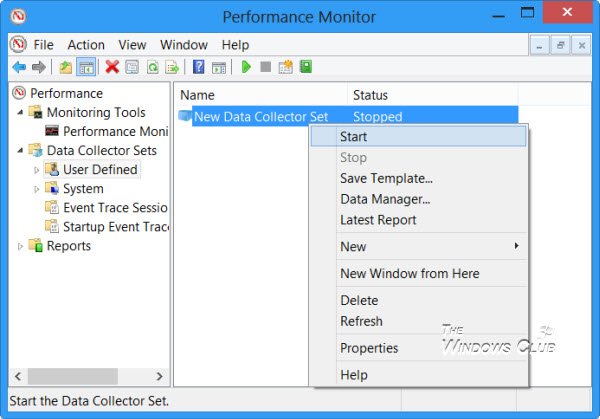Click the green Start collector toolbar icon

coord(245,67)
